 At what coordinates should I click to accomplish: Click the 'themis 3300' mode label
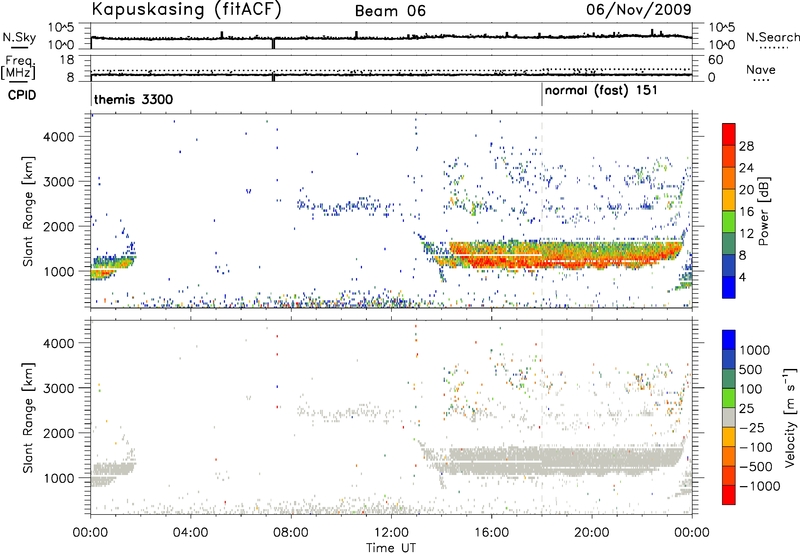[x=134, y=99]
